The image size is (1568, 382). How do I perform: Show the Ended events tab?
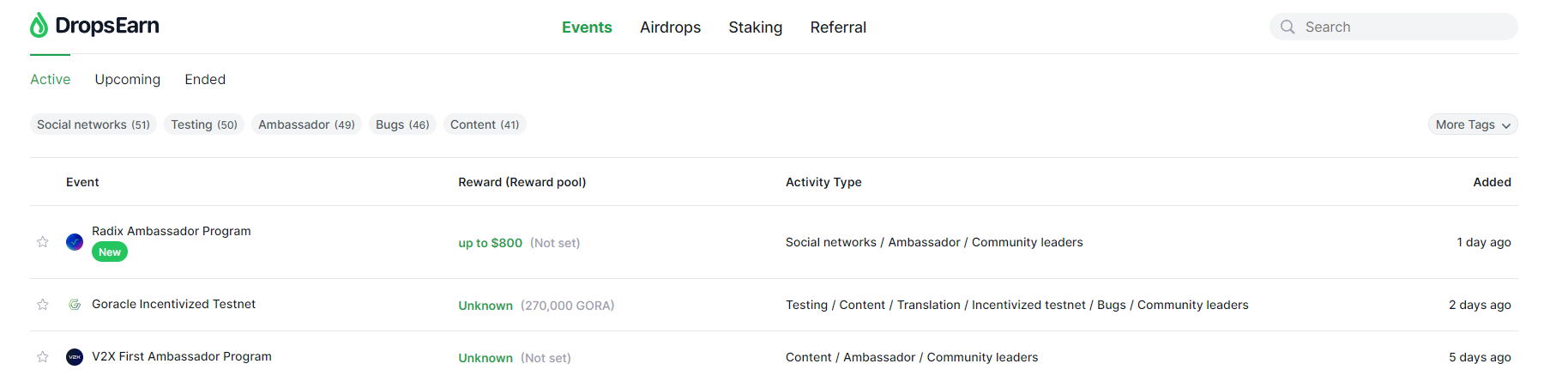tap(205, 79)
